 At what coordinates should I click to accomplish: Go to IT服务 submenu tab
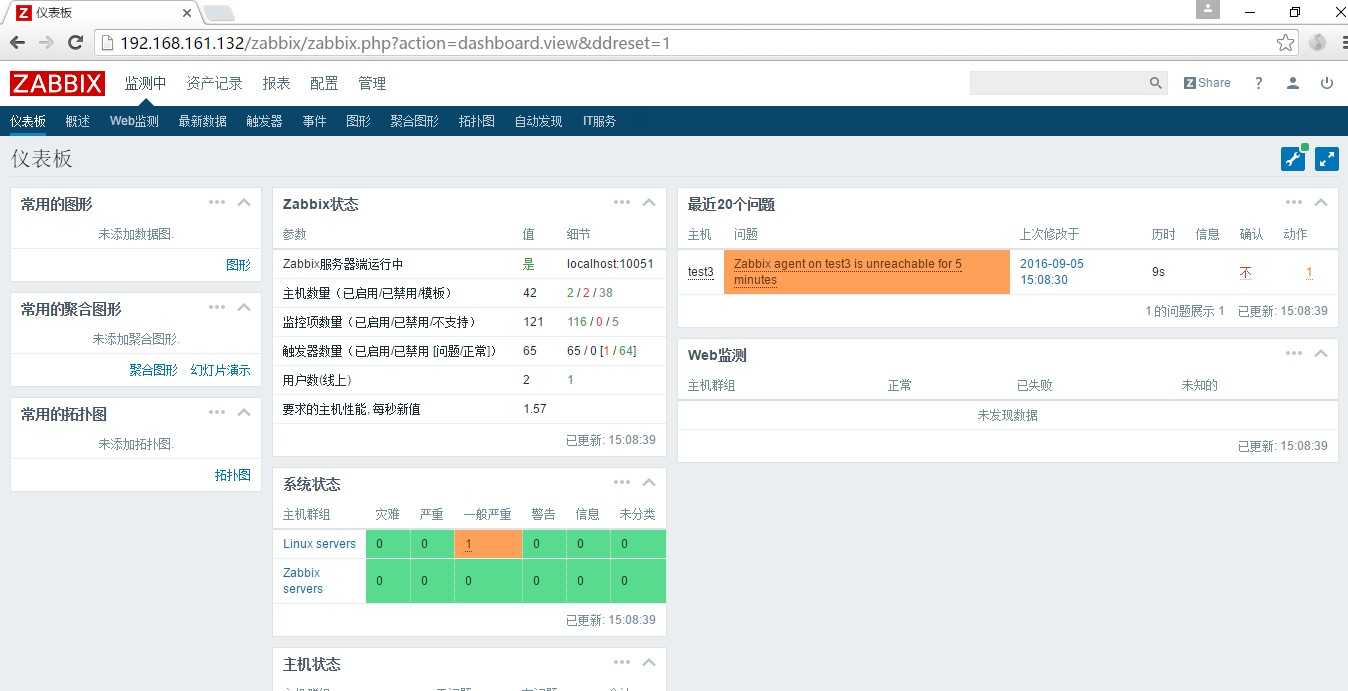(599, 121)
